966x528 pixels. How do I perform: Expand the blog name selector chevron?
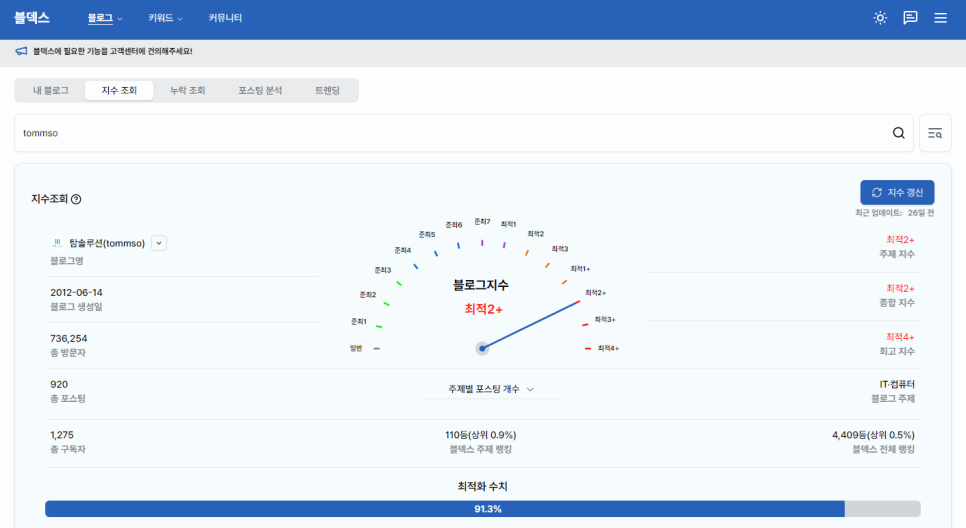[x=158, y=243]
